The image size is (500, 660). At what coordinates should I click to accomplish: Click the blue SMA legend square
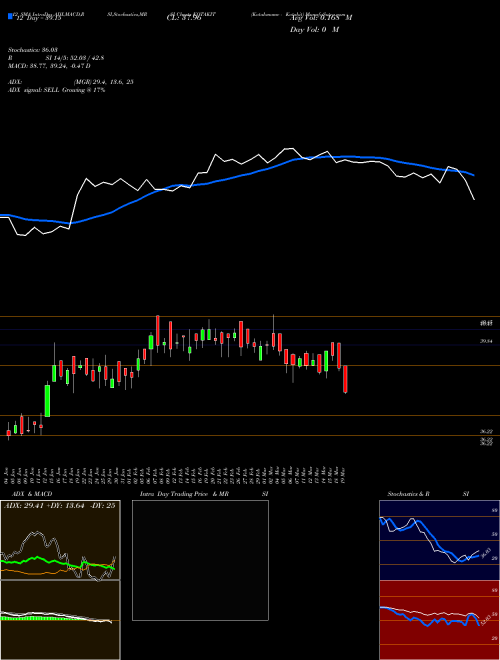pos(10,16)
